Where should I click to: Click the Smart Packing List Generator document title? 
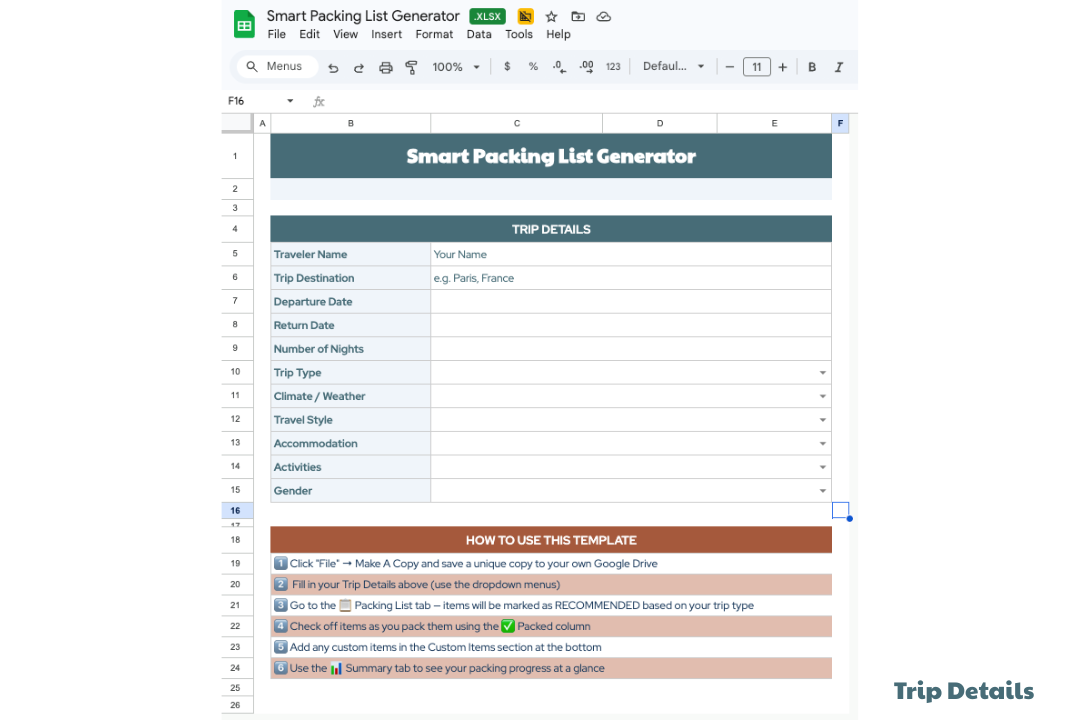[x=363, y=16]
